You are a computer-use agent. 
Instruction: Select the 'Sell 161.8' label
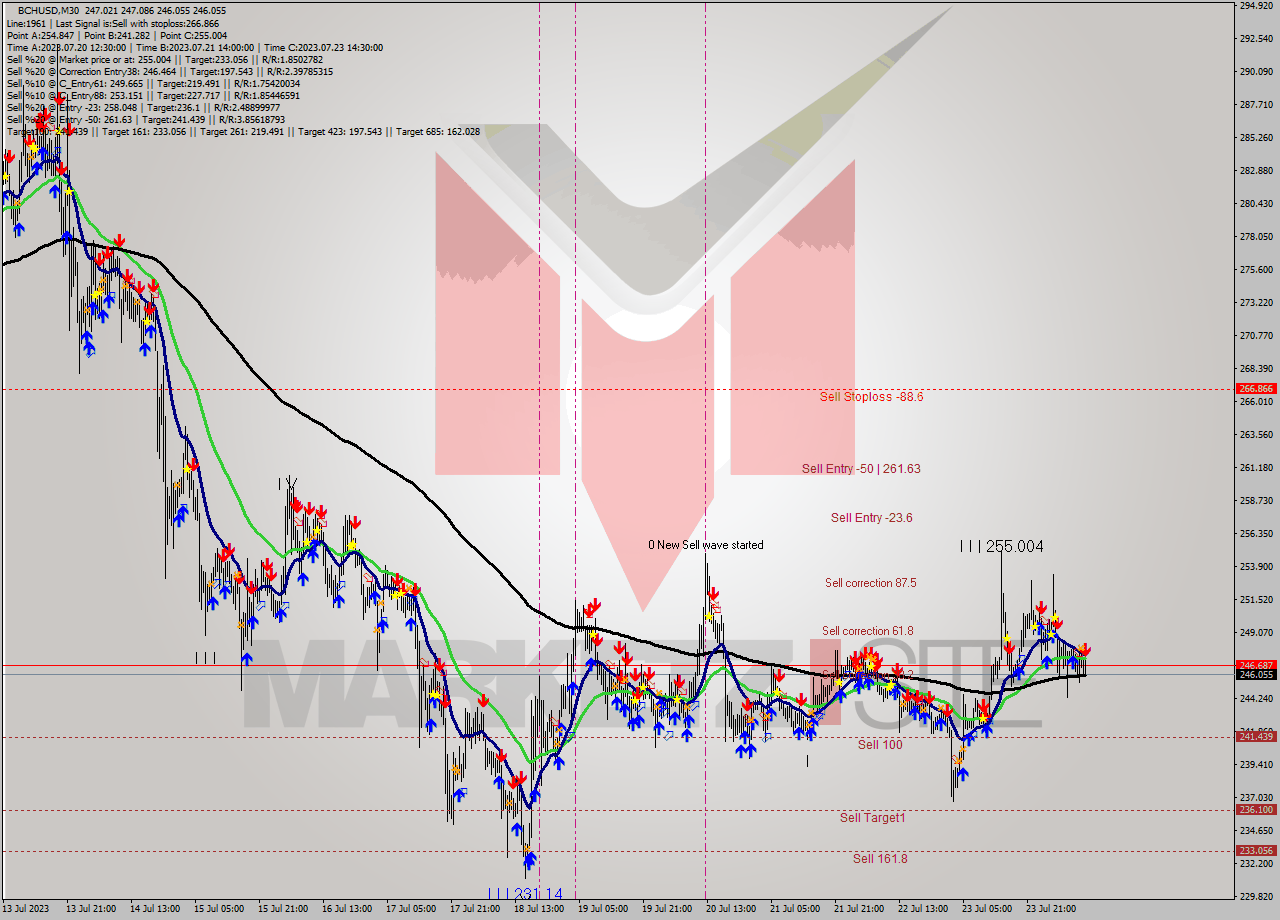pos(880,858)
